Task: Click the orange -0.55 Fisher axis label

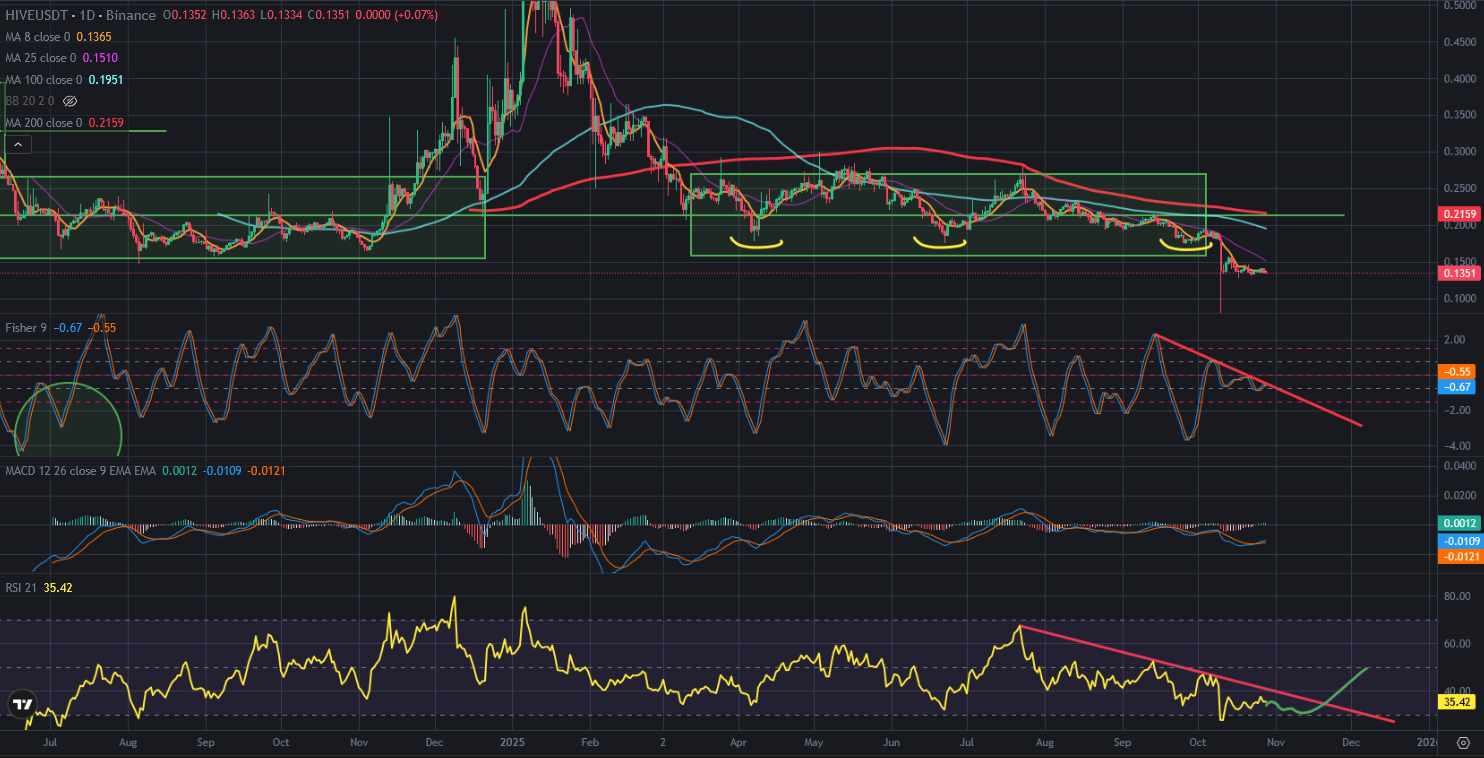Action: 1459,371
